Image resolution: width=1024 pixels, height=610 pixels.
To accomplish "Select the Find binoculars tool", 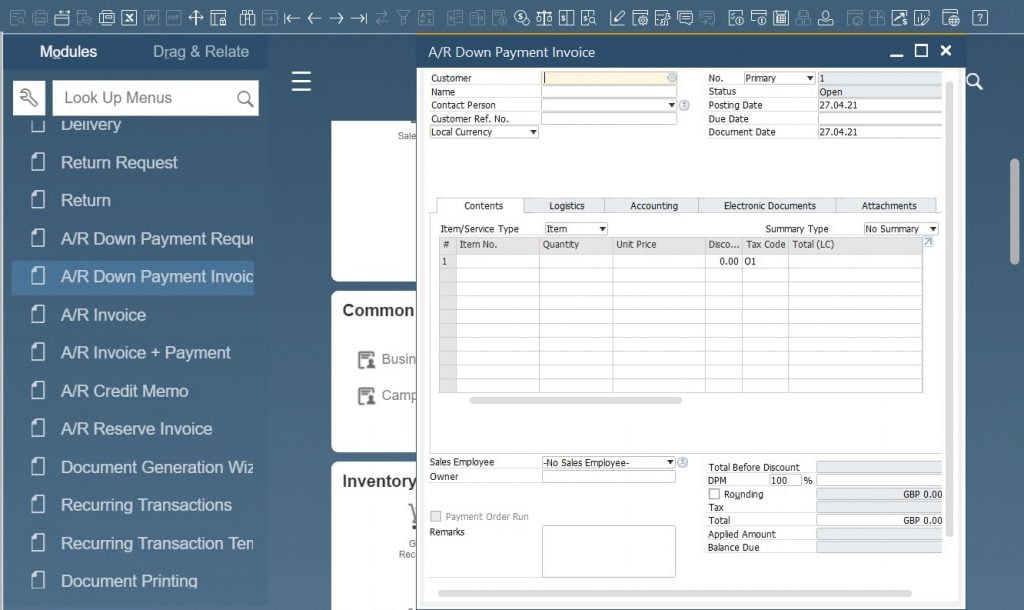I will [x=245, y=17].
